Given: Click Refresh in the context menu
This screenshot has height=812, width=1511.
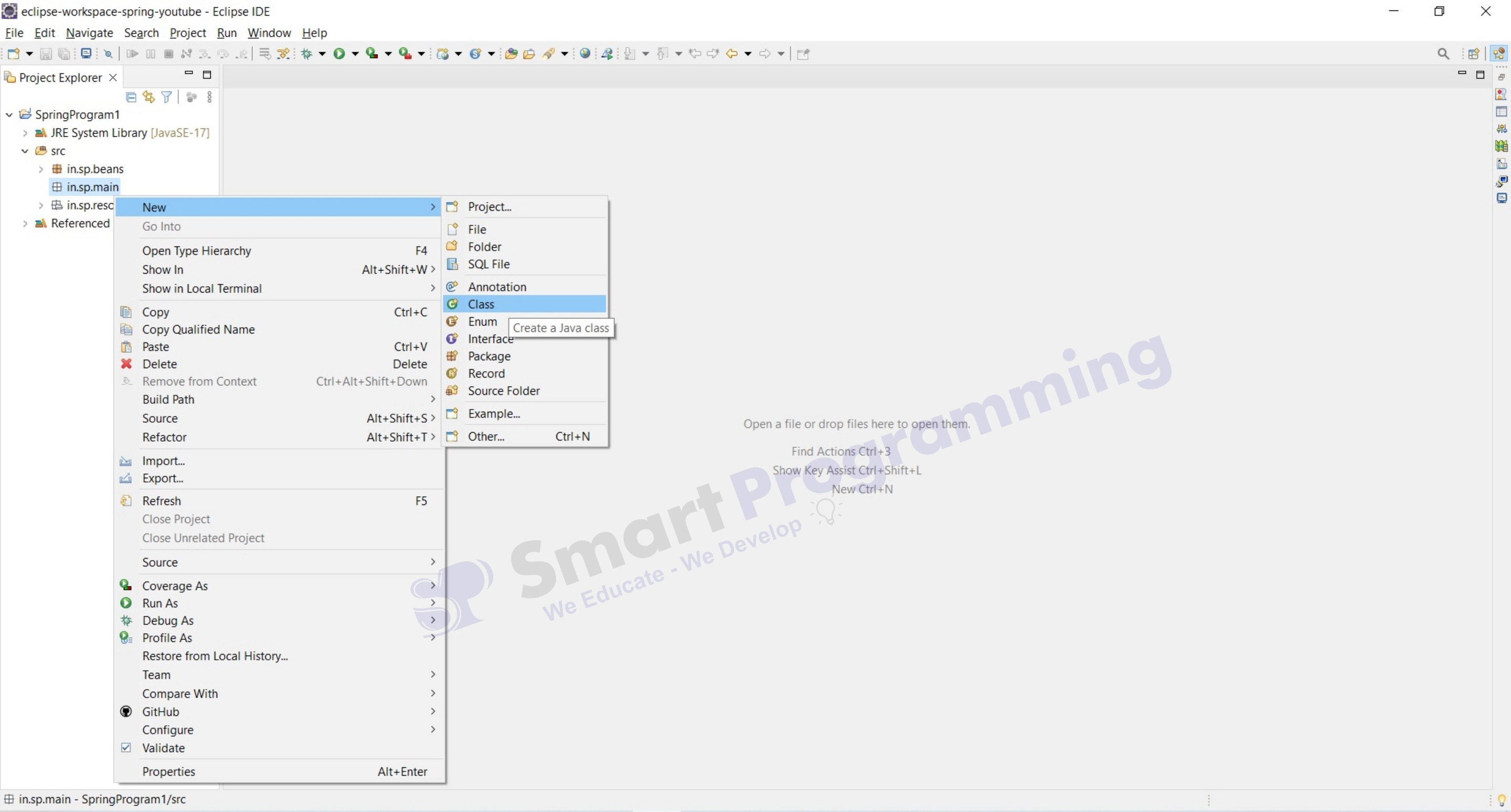Looking at the screenshot, I should pos(161,501).
